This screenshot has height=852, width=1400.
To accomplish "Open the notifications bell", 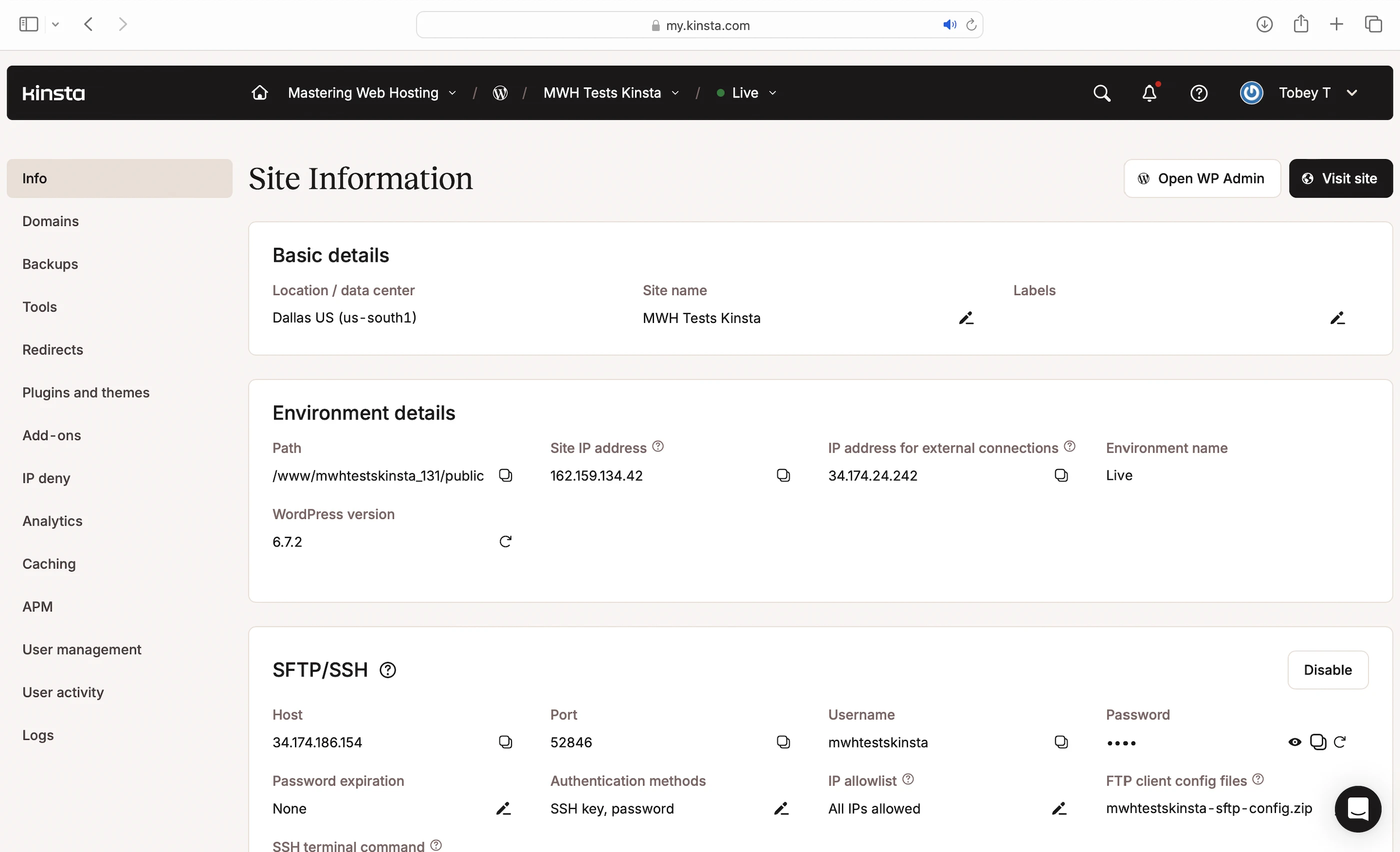I will click(1149, 93).
